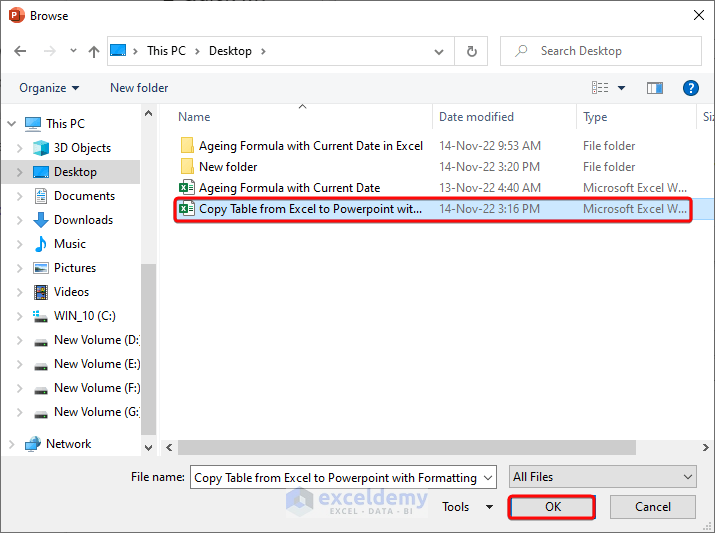The height and width of the screenshot is (533, 715).
Task: Collapse the This PC tree node
Action: tap(12, 124)
